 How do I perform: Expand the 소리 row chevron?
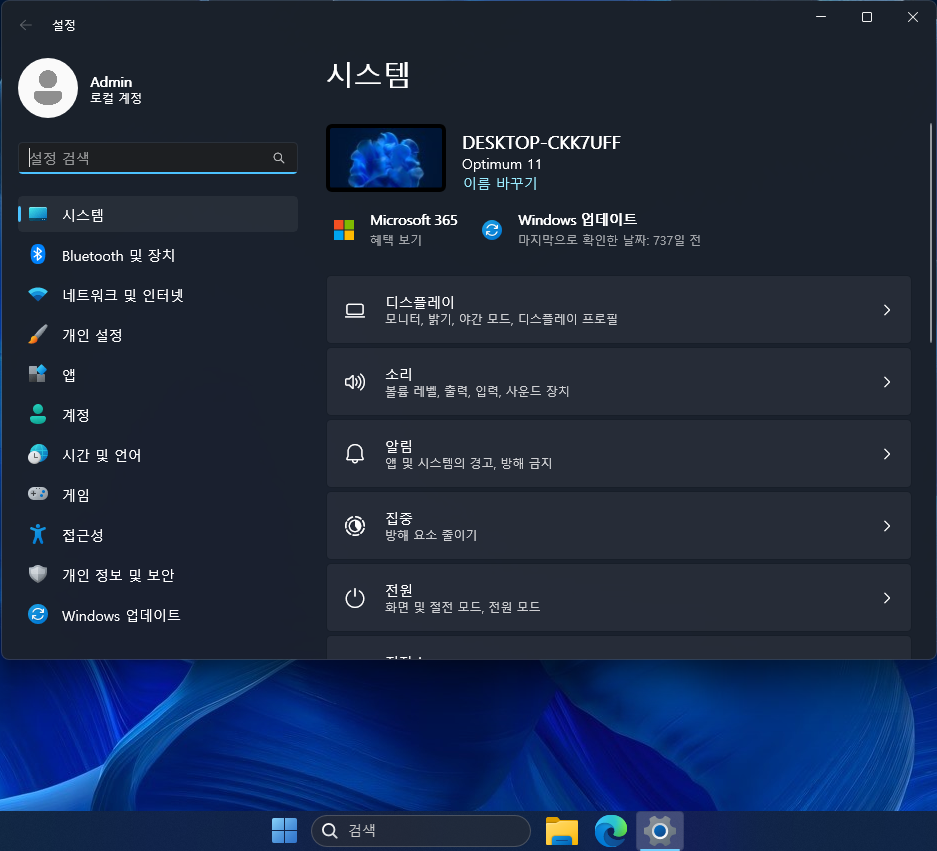[887, 382]
